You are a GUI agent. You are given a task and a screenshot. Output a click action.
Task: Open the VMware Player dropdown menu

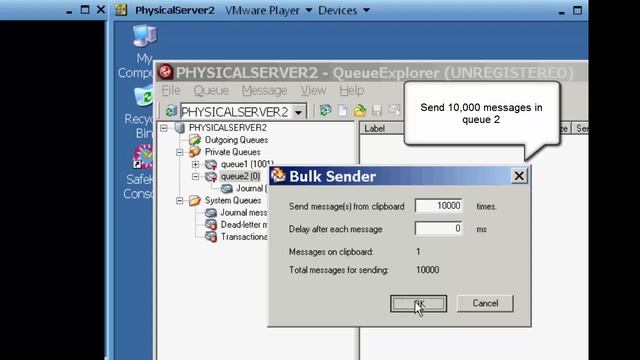point(309,10)
